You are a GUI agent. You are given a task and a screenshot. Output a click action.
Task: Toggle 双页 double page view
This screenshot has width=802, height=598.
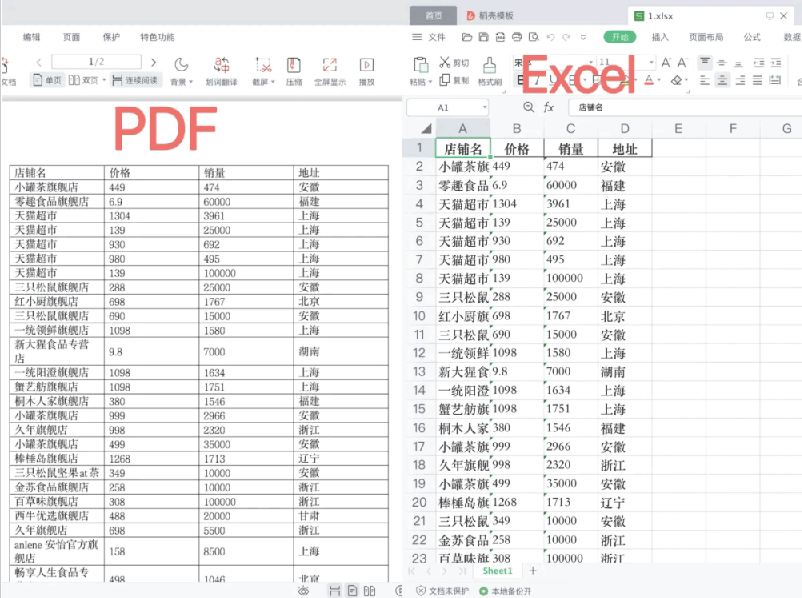coord(83,80)
